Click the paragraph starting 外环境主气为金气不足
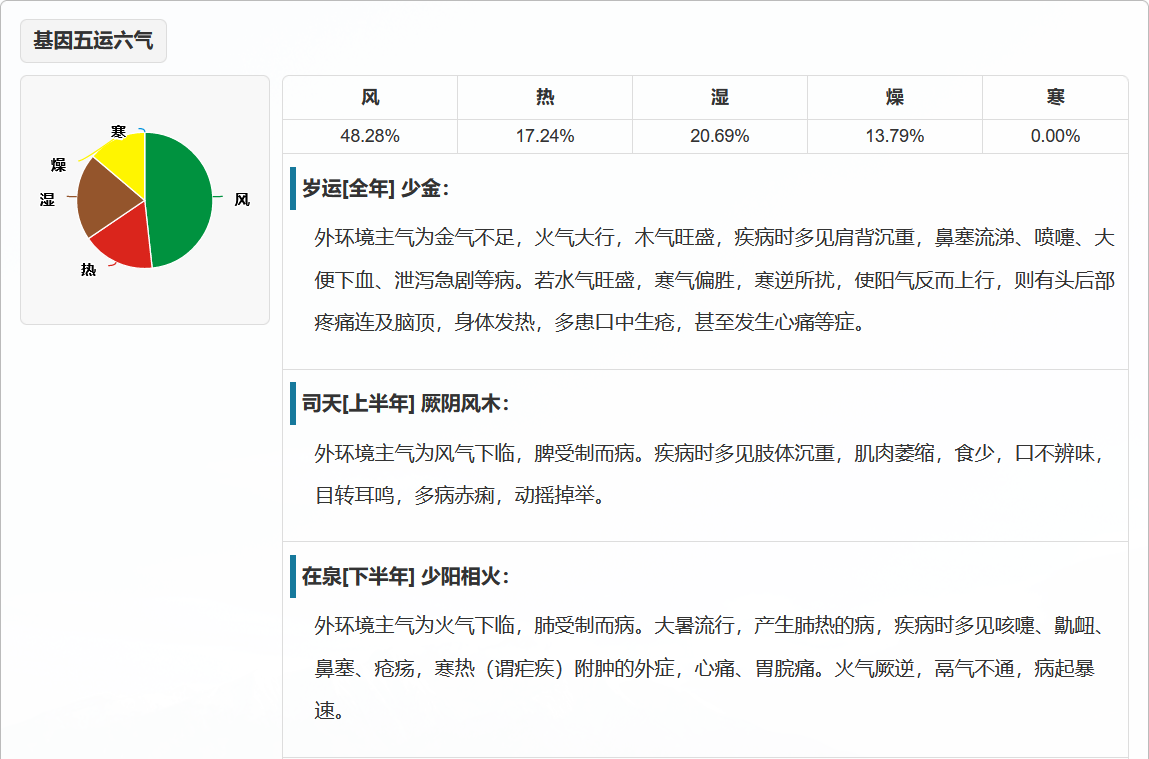 point(714,280)
